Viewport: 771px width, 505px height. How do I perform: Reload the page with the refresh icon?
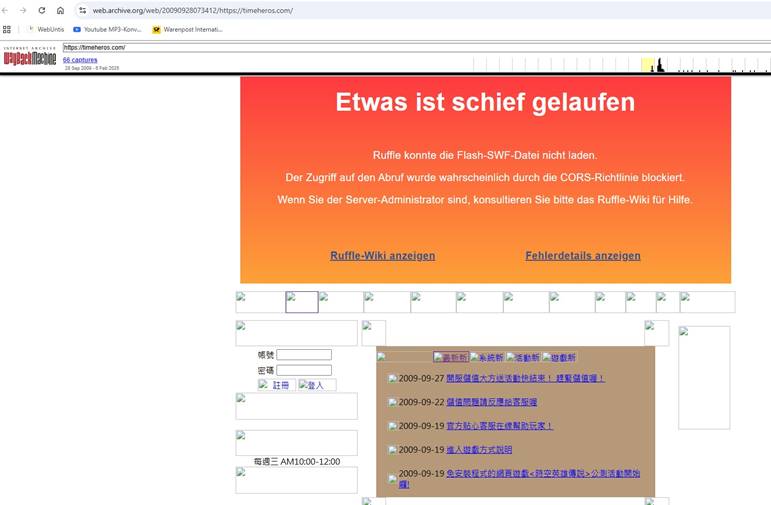[42, 10]
